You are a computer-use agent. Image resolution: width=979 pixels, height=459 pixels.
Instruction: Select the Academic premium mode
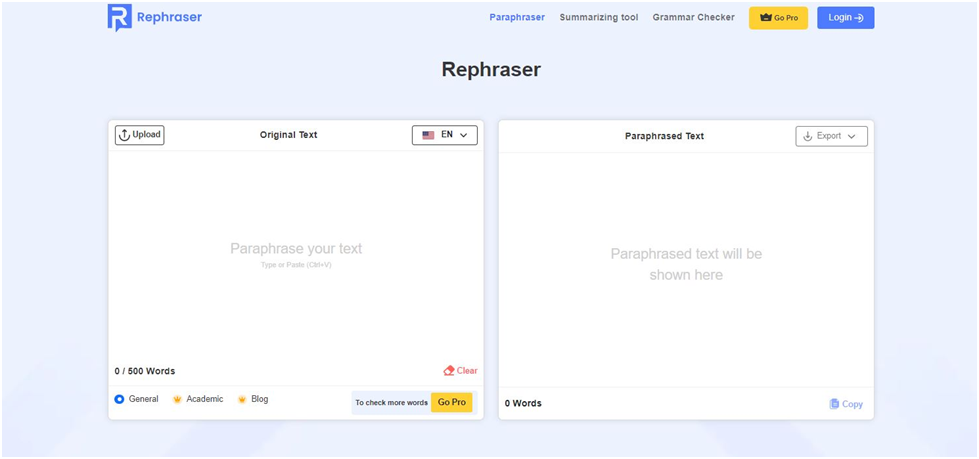(198, 399)
